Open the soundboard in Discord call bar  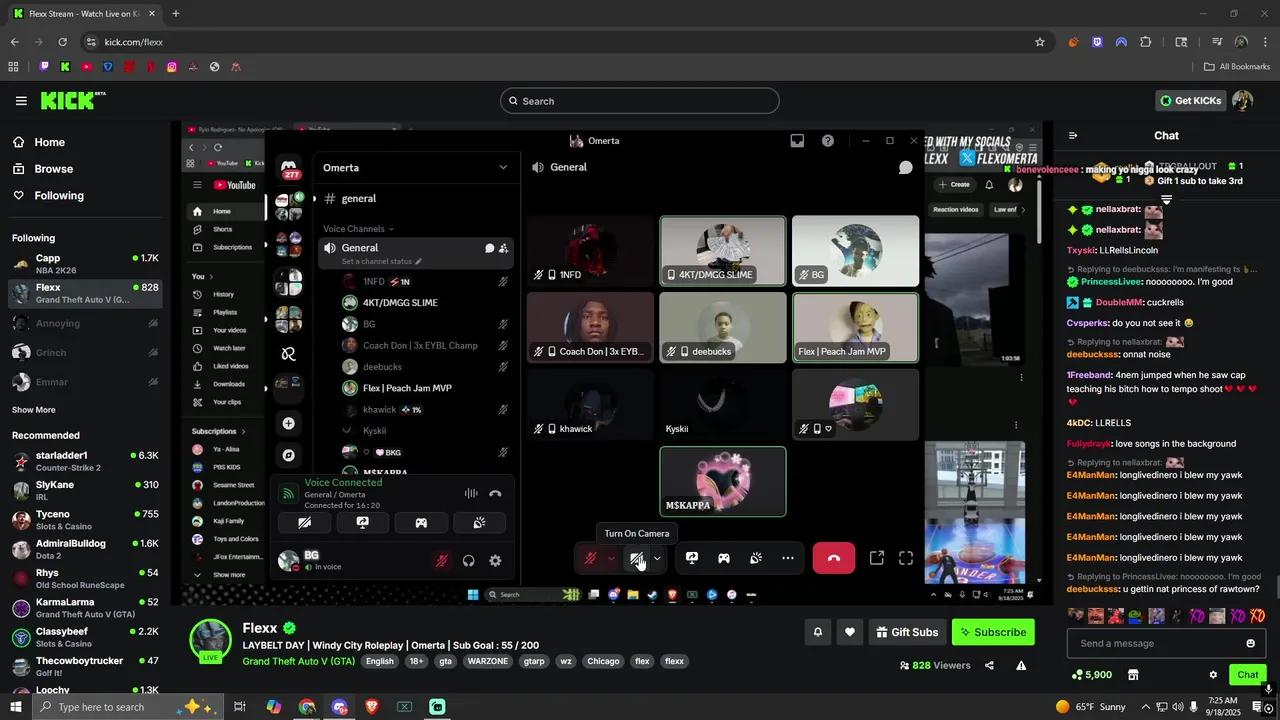pos(756,558)
